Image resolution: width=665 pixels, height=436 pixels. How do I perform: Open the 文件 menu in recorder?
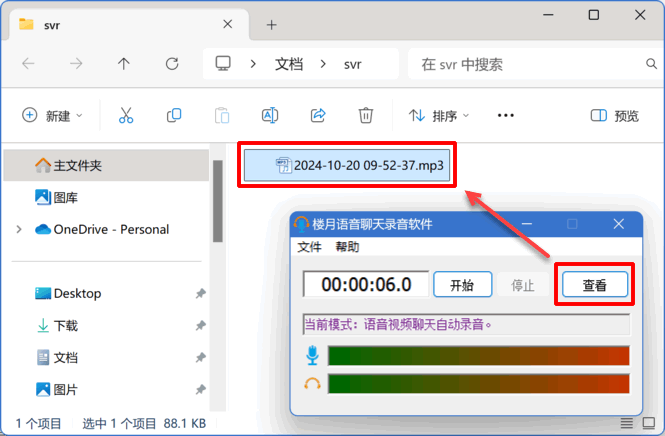(309, 247)
